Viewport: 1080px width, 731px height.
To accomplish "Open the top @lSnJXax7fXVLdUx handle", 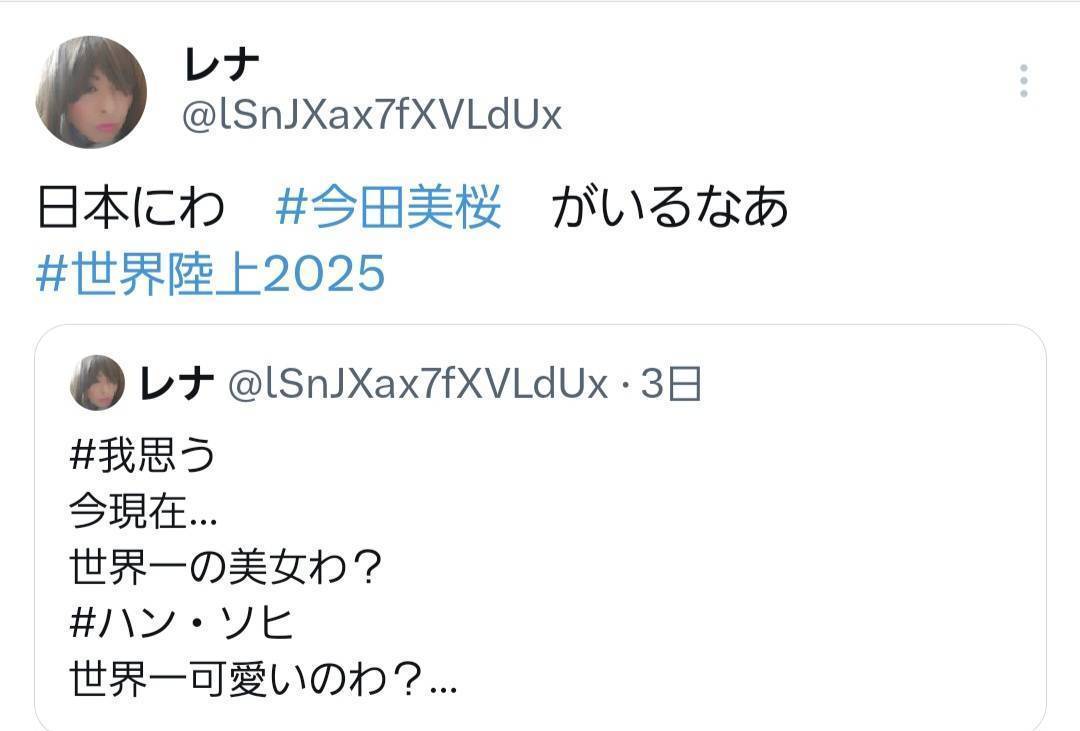I will [372, 115].
